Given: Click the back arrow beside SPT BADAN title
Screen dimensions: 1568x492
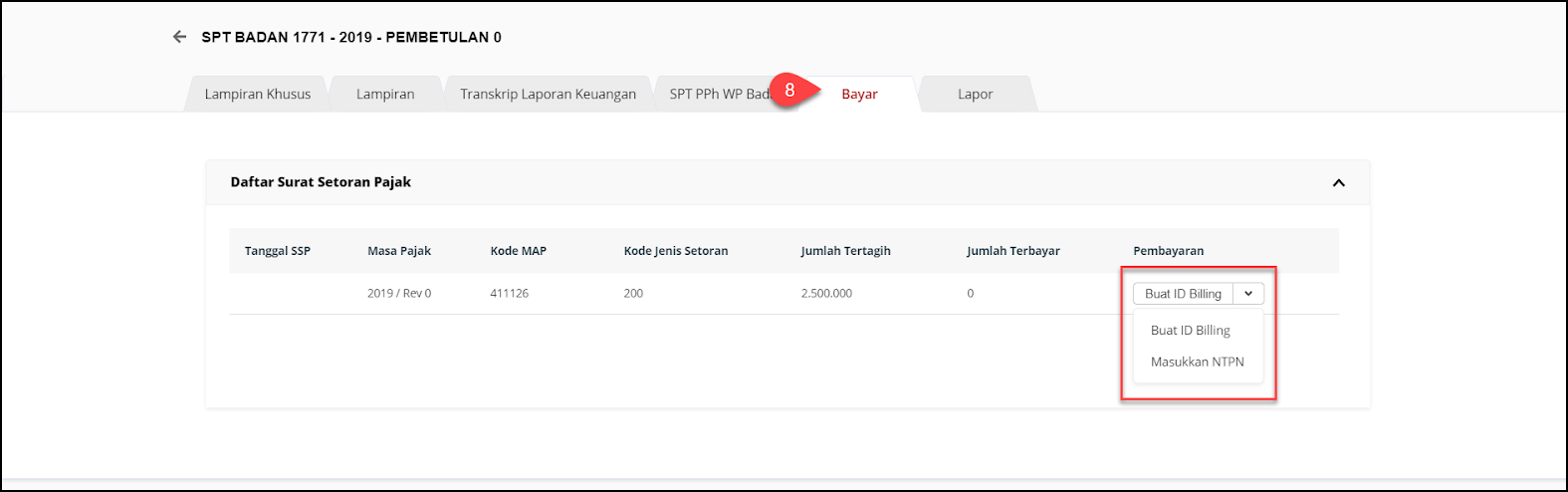Looking at the screenshot, I should click(x=179, y=37).
